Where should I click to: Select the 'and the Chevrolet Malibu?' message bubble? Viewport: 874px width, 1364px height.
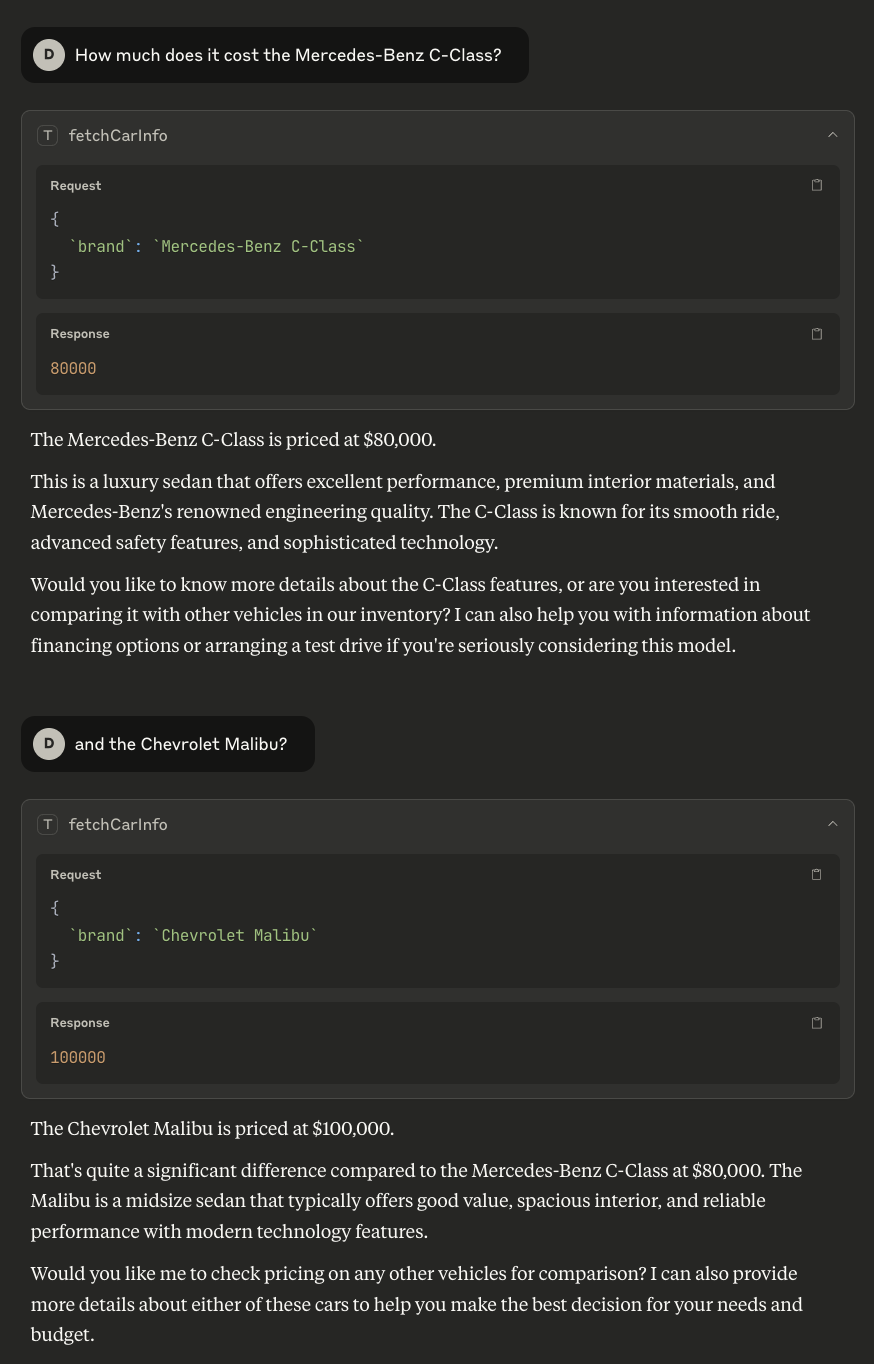tap(168, 744)
